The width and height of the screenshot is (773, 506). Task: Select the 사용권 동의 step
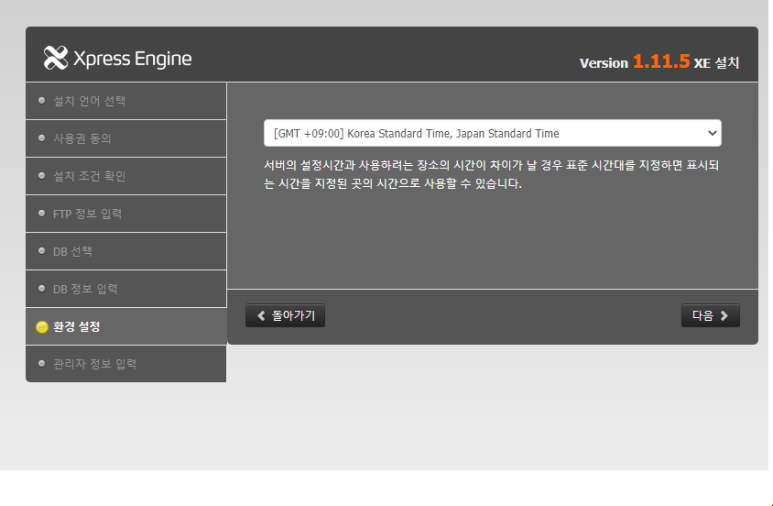coord(126,139)
